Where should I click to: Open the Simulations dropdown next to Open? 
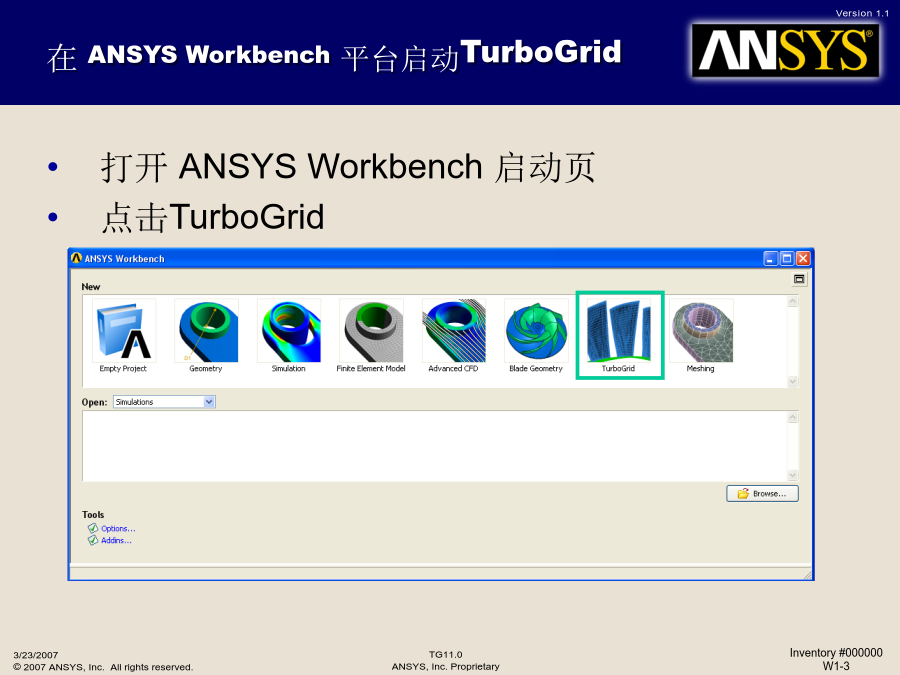pos(164,402)
